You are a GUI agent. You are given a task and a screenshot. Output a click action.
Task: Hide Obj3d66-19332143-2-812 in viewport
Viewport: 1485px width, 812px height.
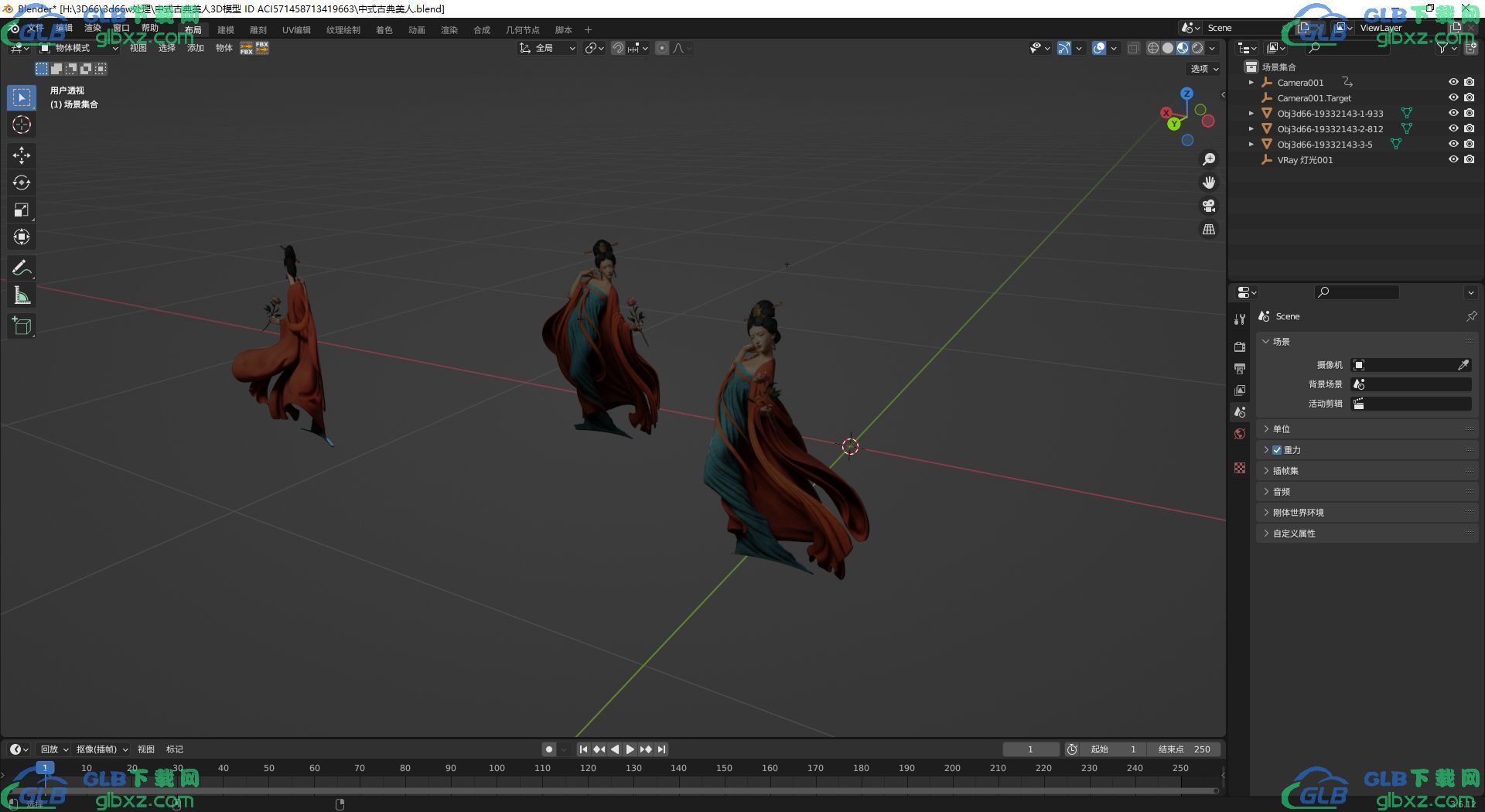pos(1453,128)
